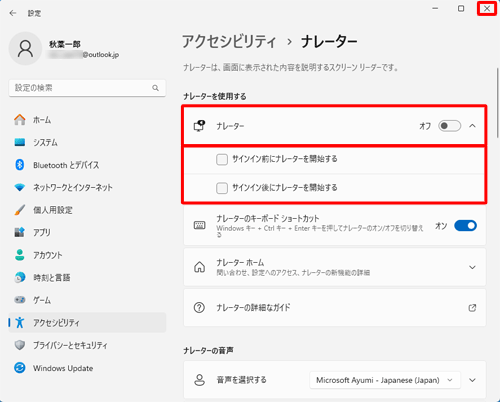Screen dimensions: 500x402
Task: Click the ナレーター screen-reader icon
Action: point(199,126)
